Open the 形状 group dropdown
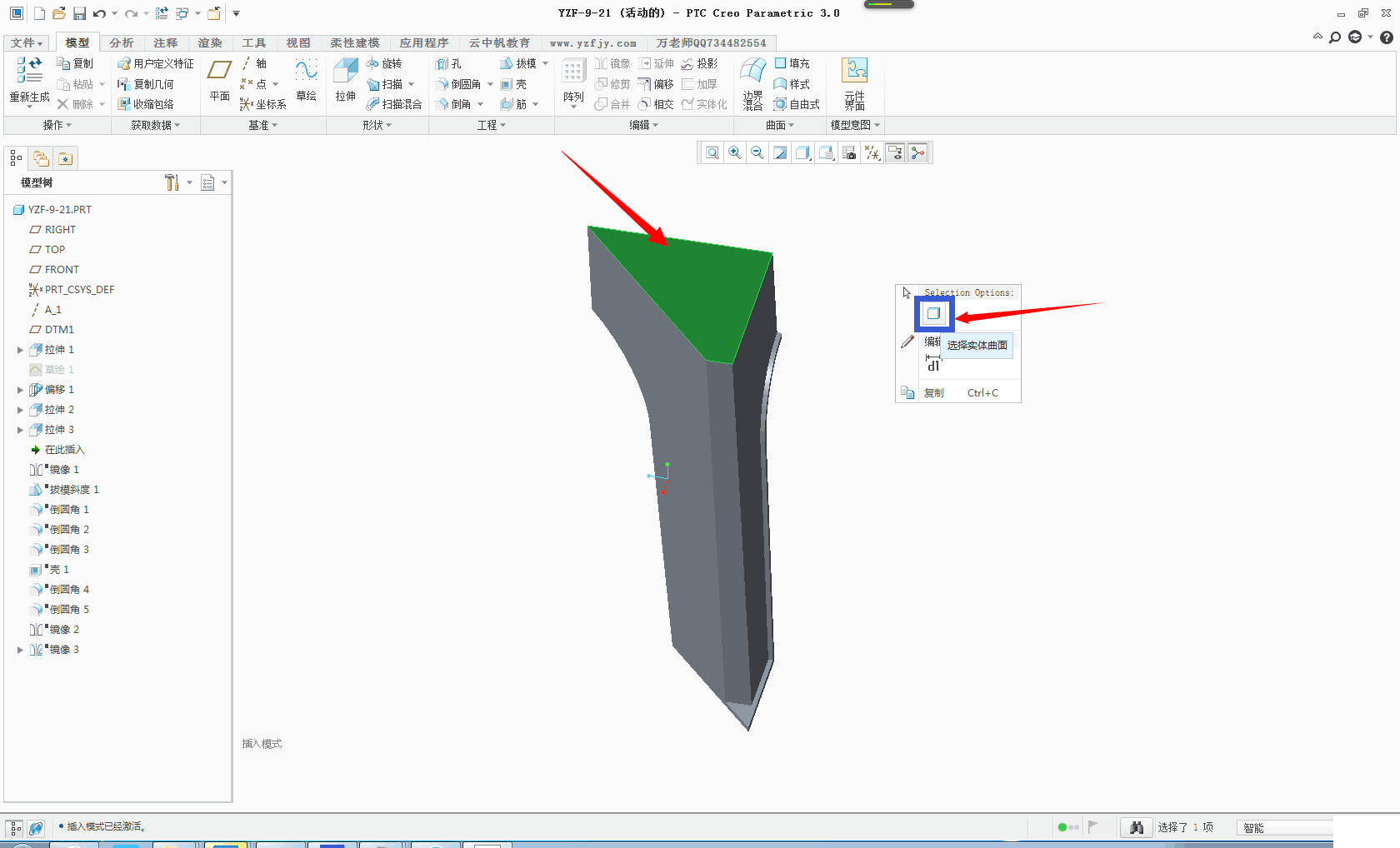Screen dimensions: 1400x848 coord(377,125)
